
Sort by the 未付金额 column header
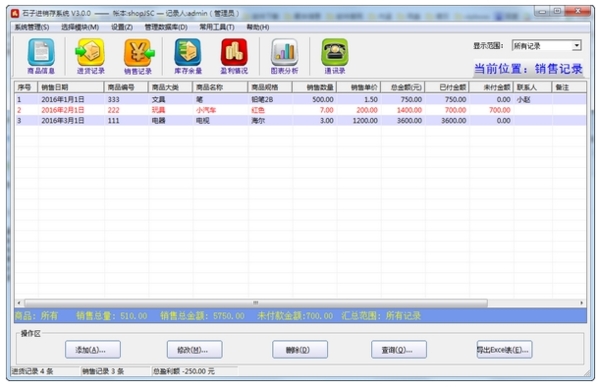pyautogui.click(x=491, y=87)
